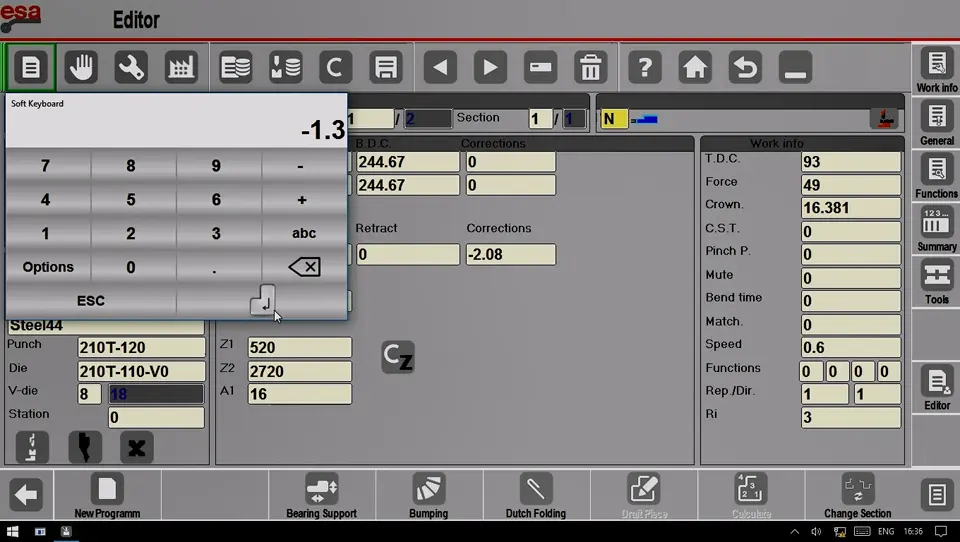
Task: Select the Speed field 0.6
Action: point(851,347)
